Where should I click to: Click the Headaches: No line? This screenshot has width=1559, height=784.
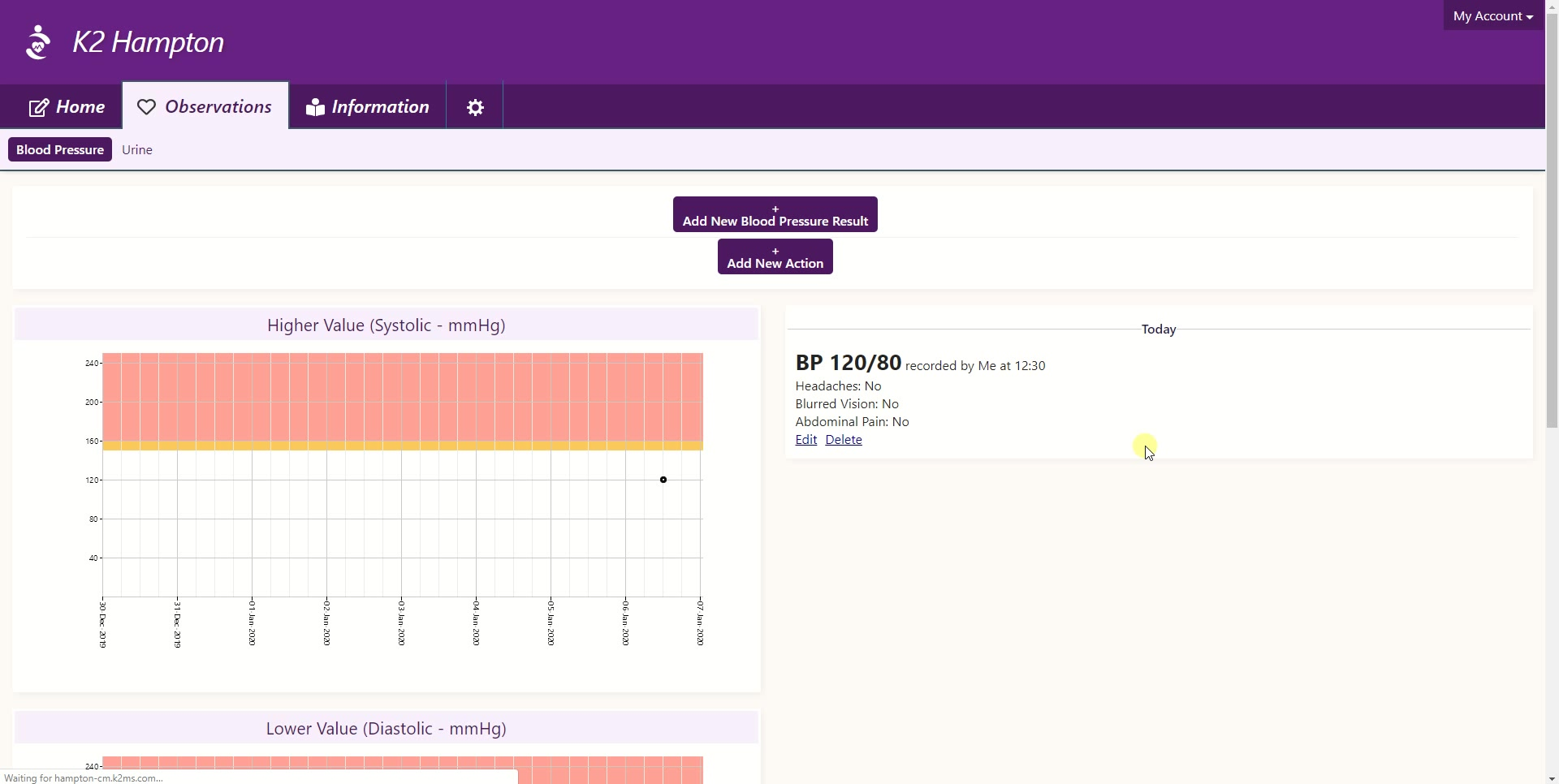pos(839,386)
